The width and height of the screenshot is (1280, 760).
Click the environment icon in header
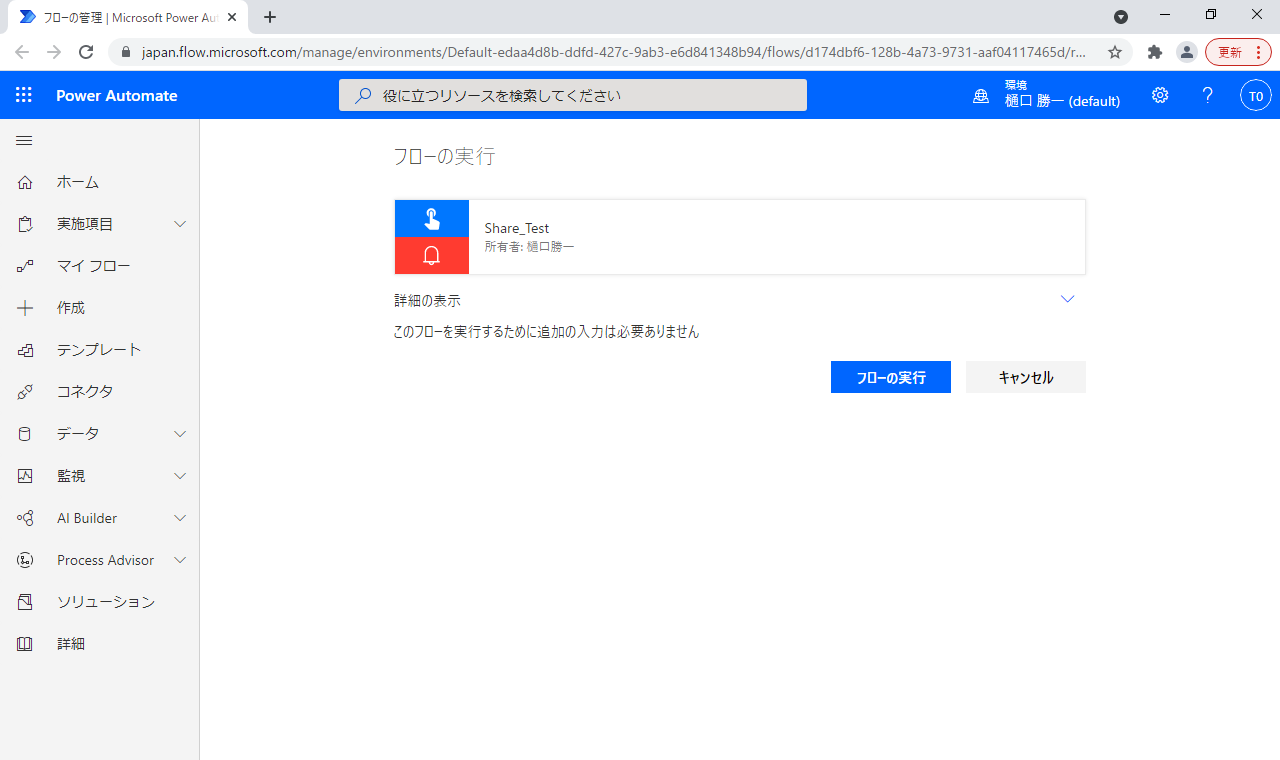tap(981, 96)
